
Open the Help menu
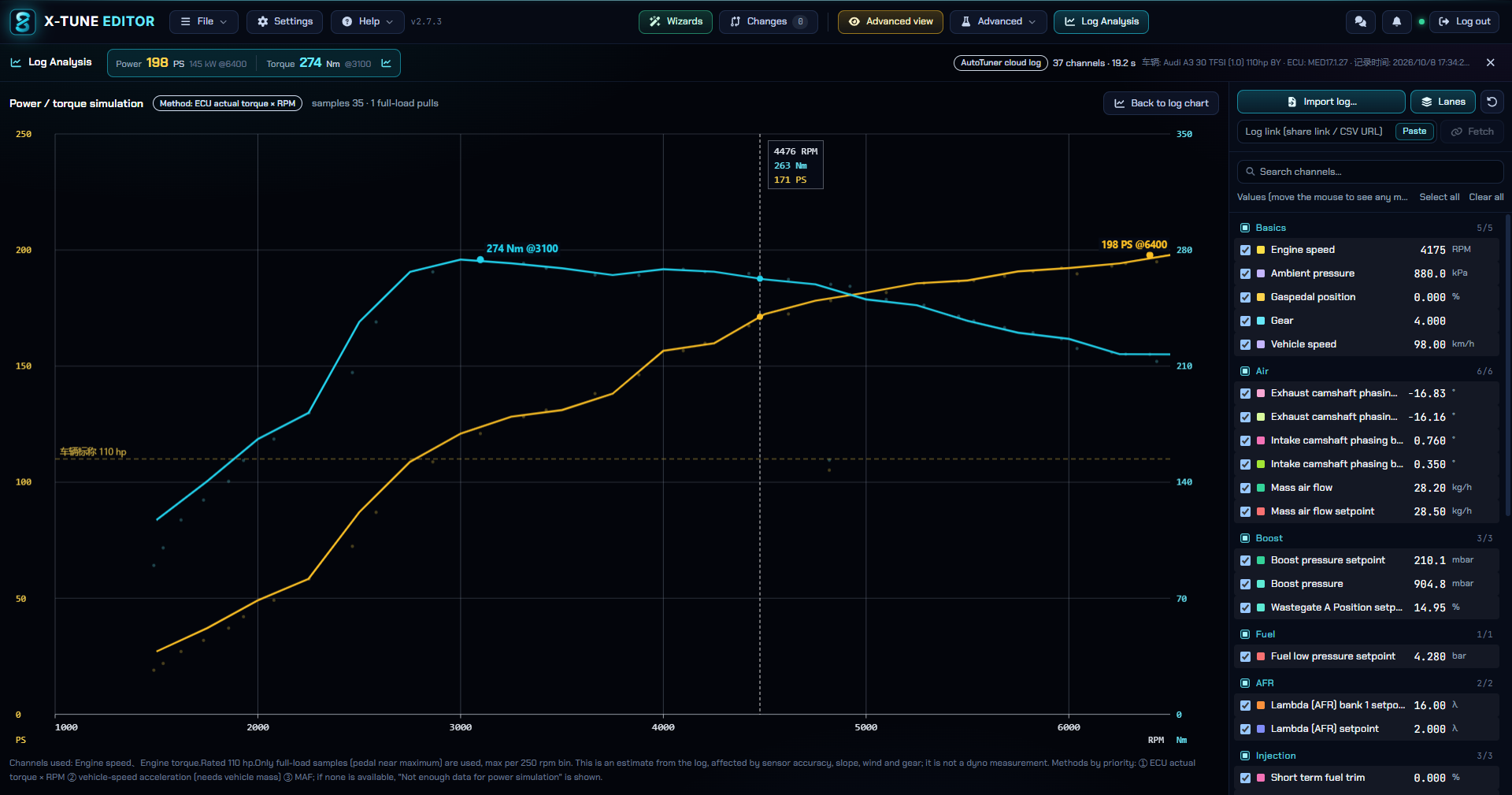point(368,22)
